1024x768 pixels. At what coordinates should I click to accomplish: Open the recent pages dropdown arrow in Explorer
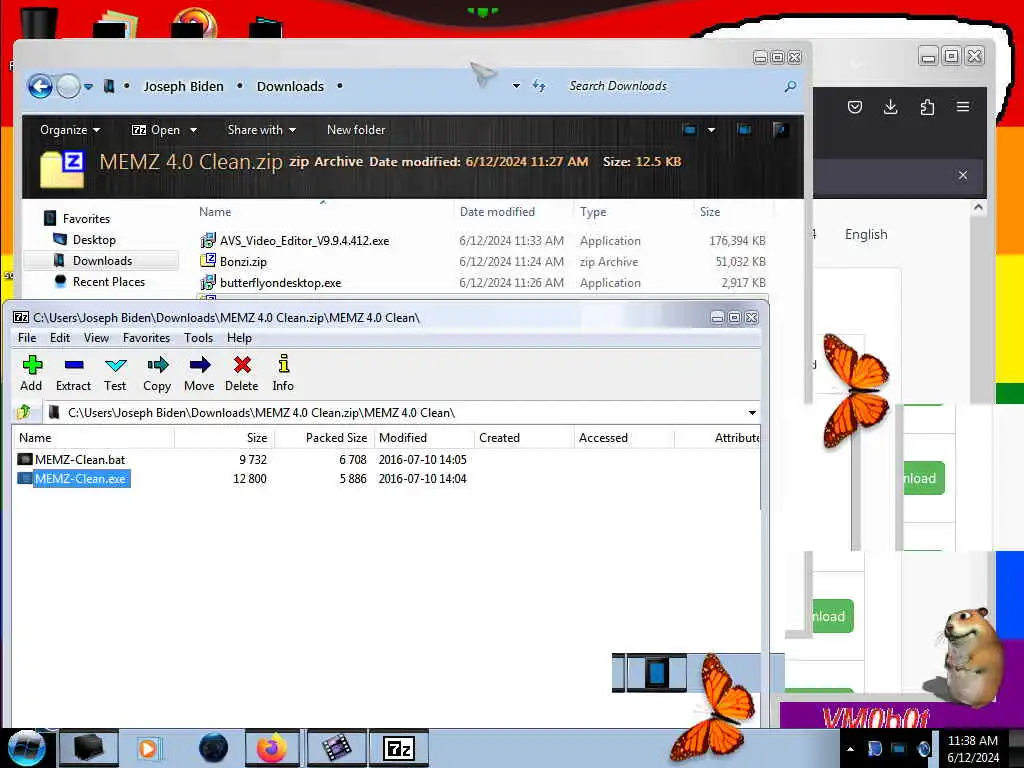click(x=89, y=86)
